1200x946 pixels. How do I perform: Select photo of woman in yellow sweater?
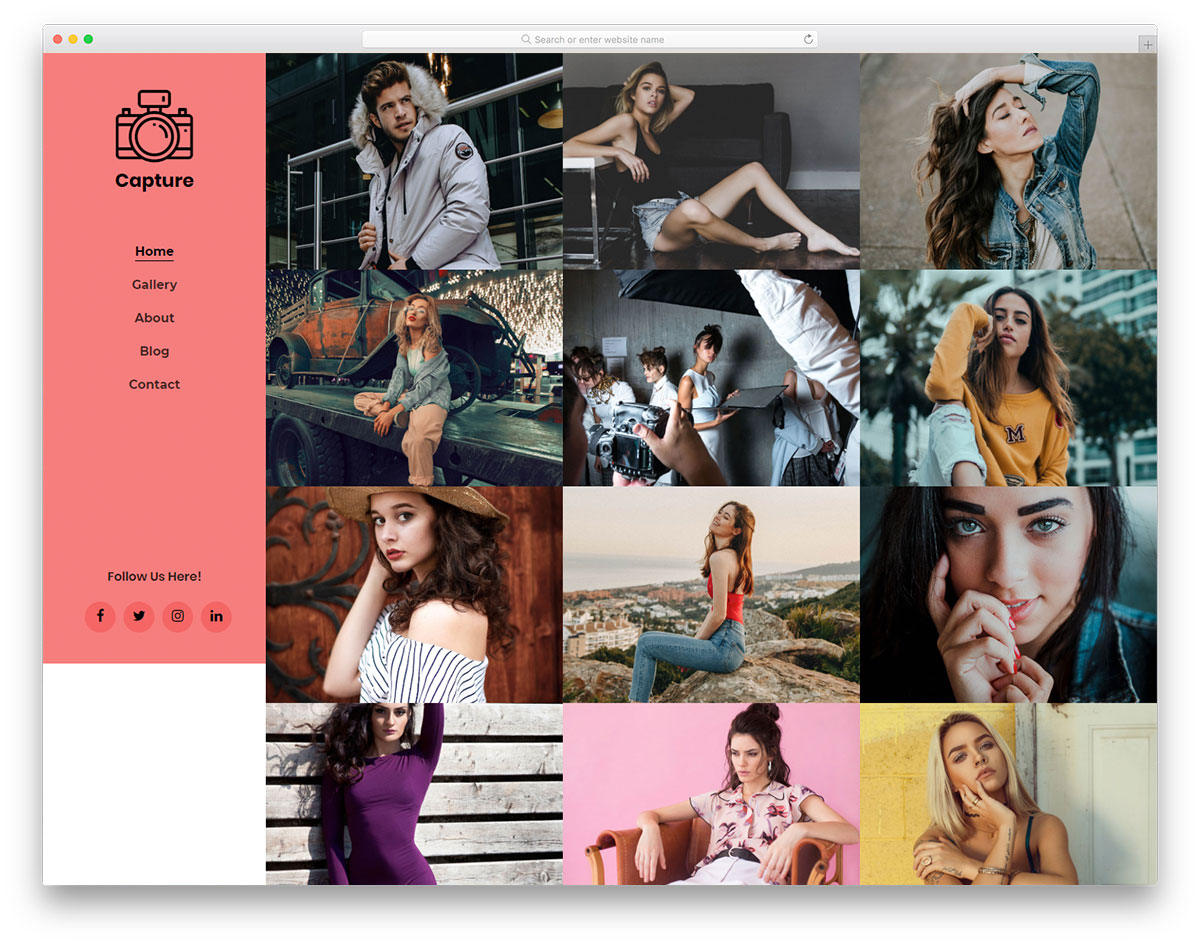(x=1008, y=377)
